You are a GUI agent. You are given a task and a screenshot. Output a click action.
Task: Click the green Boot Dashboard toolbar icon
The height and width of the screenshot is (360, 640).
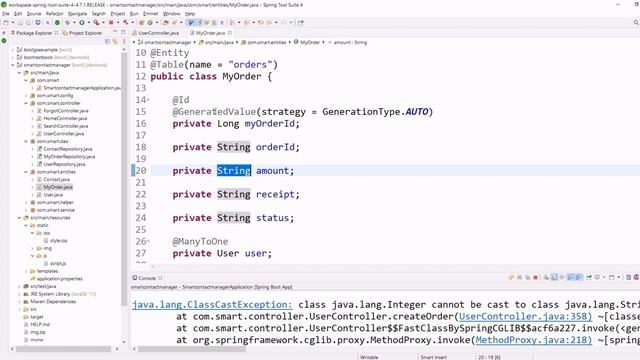coord(57,22)
